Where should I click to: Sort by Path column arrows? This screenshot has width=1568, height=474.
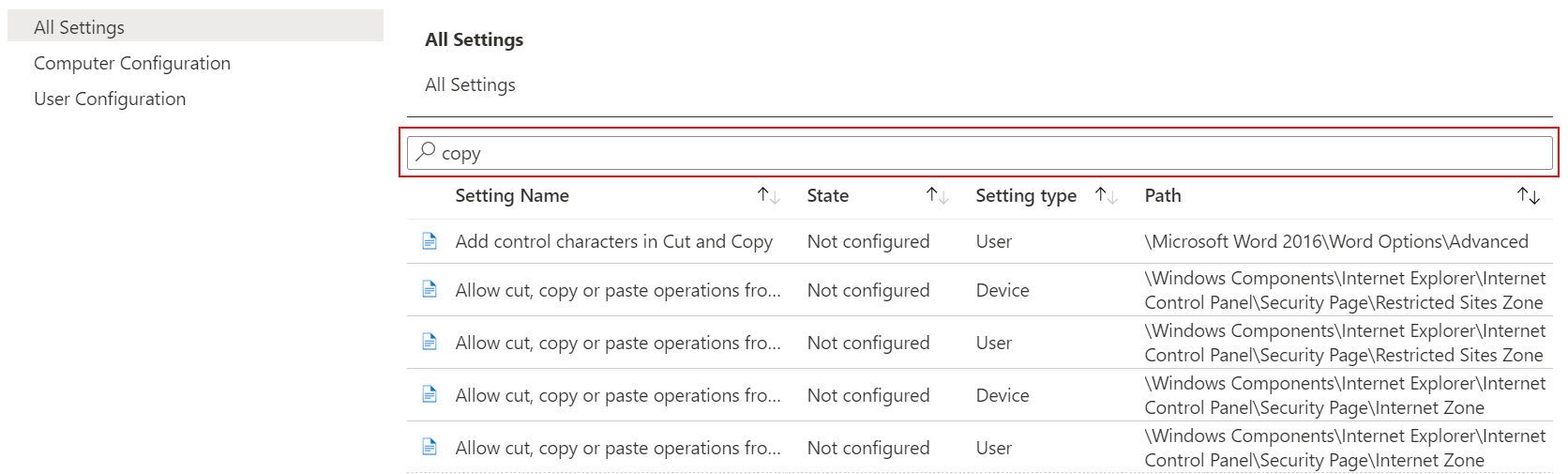click(x=1529, y=195)
